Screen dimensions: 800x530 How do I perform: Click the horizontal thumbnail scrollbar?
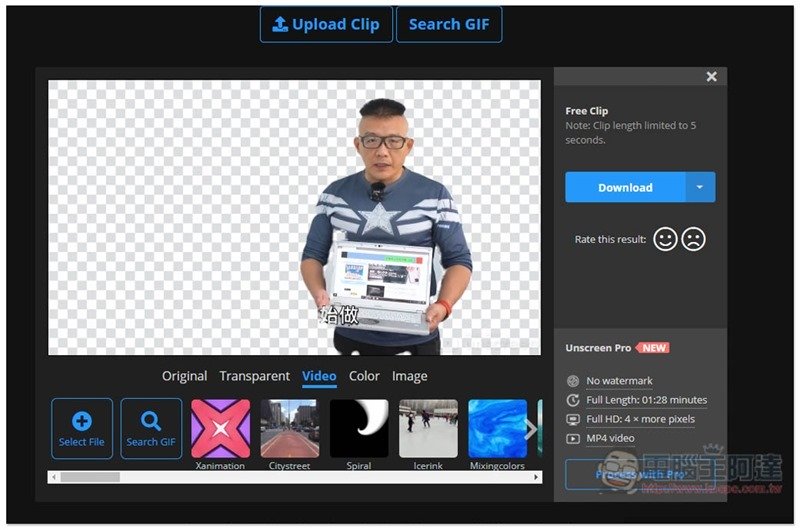90,477
